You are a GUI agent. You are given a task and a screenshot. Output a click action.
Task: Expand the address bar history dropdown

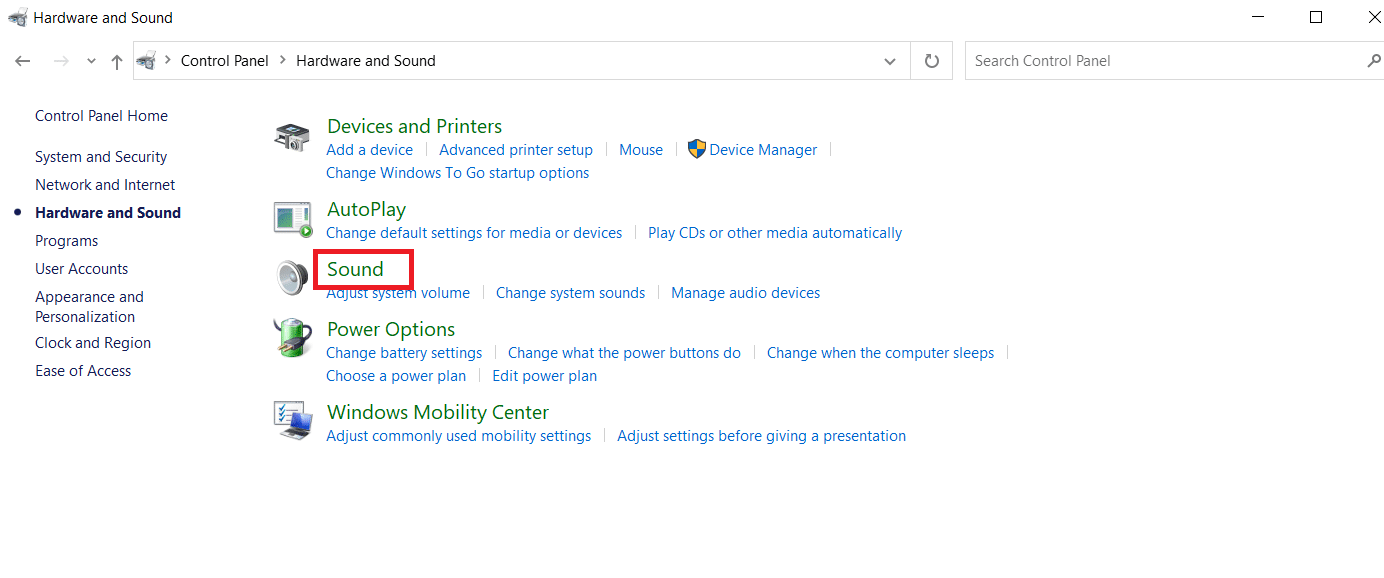(x=890, y=61)
